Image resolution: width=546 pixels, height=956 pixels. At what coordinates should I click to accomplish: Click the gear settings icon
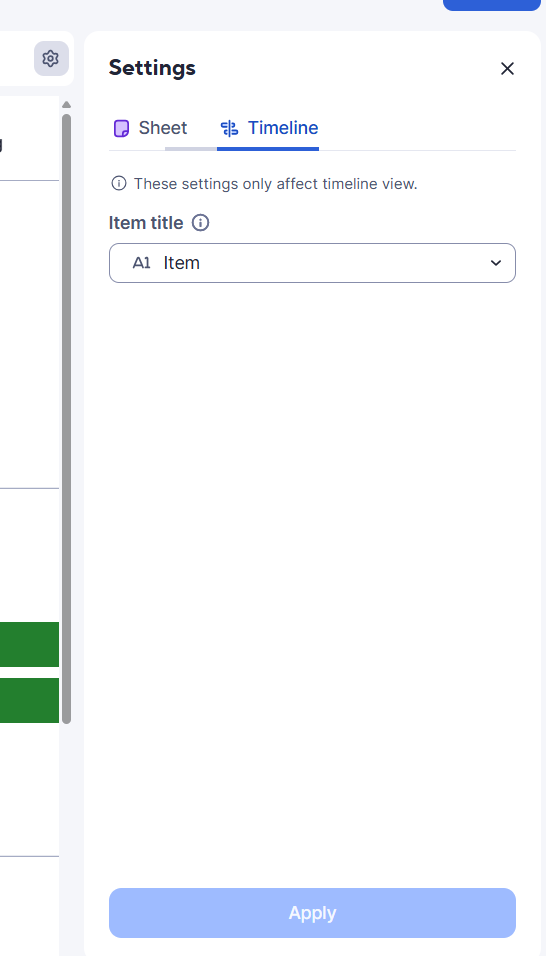click(51, 59)
